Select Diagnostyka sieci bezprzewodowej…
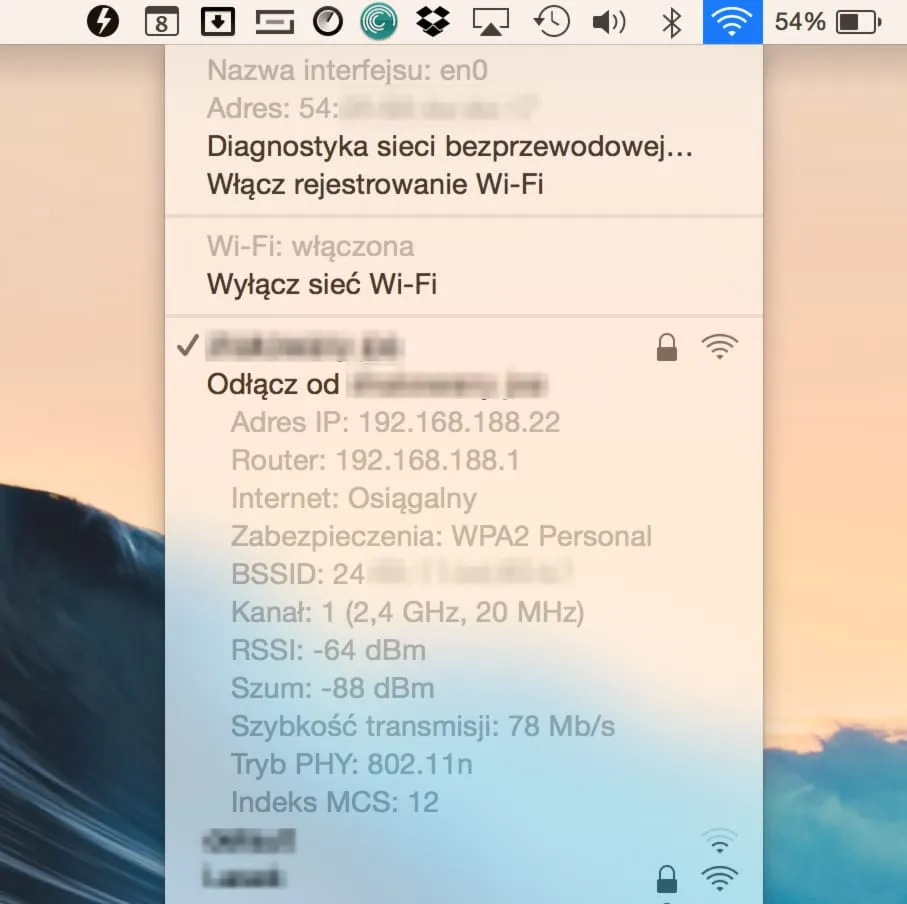This screenshot has width=907, height=904. point(463,147)
